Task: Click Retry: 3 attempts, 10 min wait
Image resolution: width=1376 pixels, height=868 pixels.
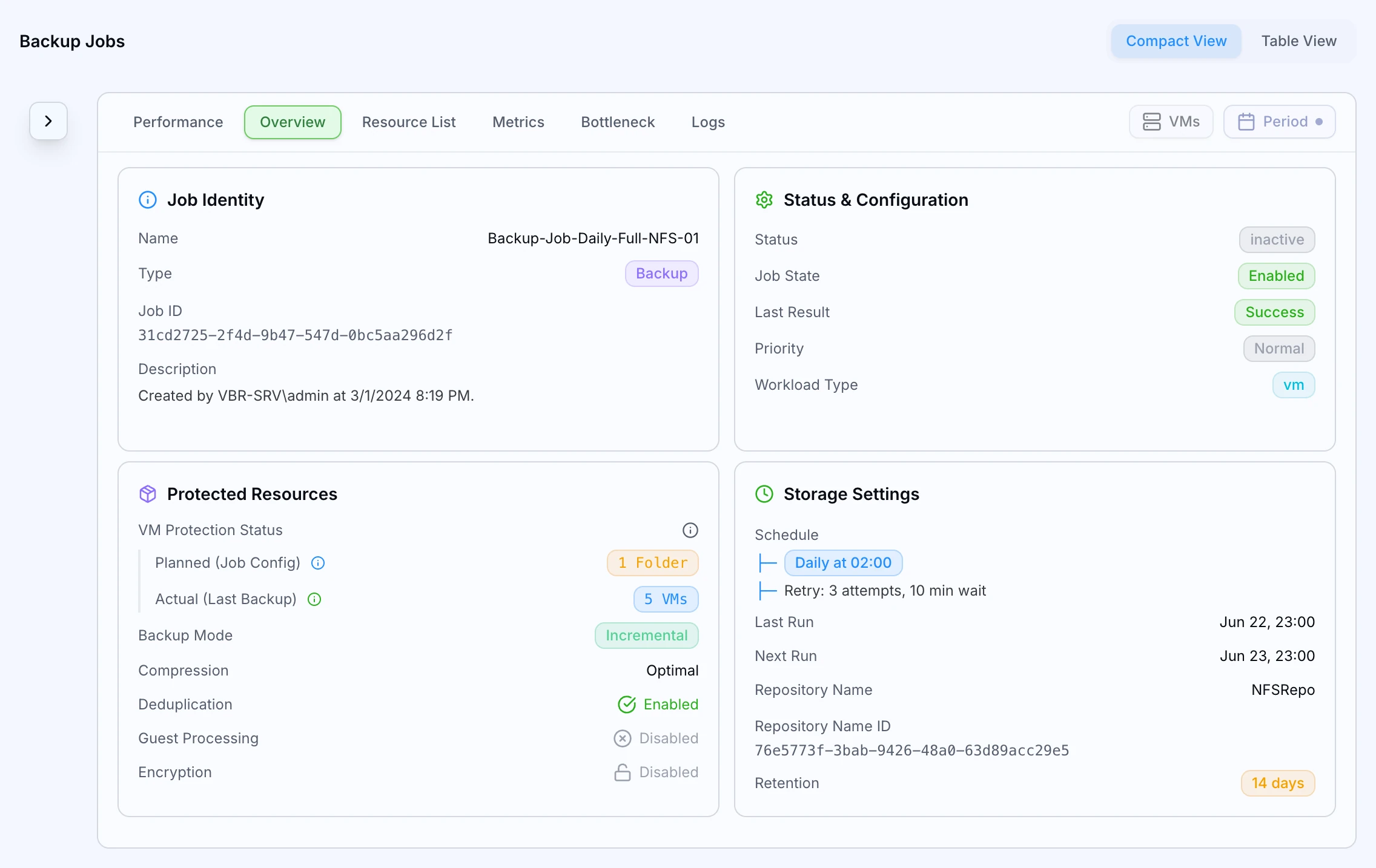Action: pos(885,591)
